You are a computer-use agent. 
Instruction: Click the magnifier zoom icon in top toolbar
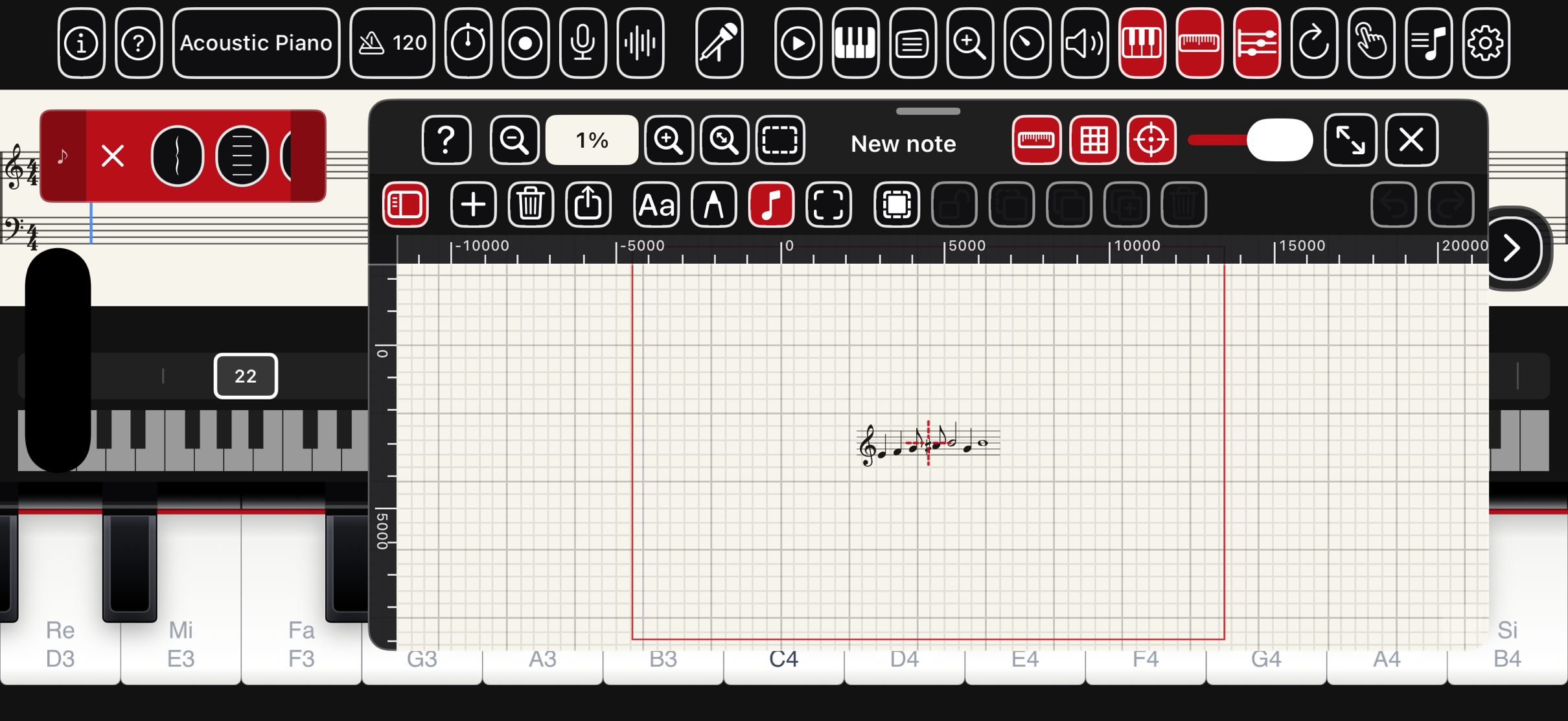pos(970,43)
